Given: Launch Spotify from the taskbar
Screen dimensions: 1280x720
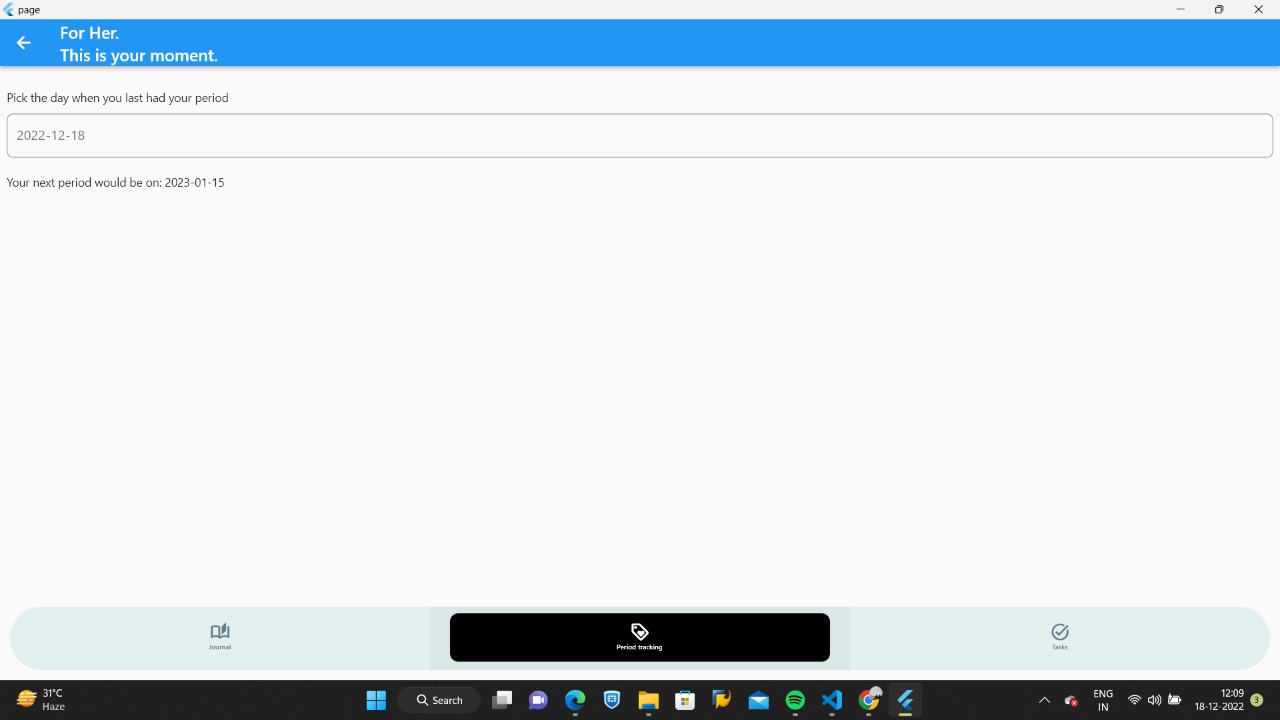Looking at the screenshot, I should (x=794, y=700).
